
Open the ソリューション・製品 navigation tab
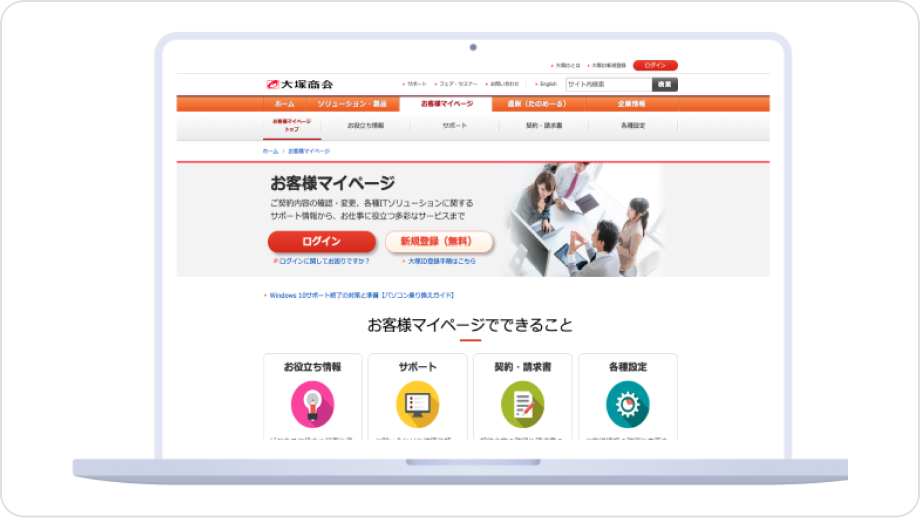(x=351, y=104)
